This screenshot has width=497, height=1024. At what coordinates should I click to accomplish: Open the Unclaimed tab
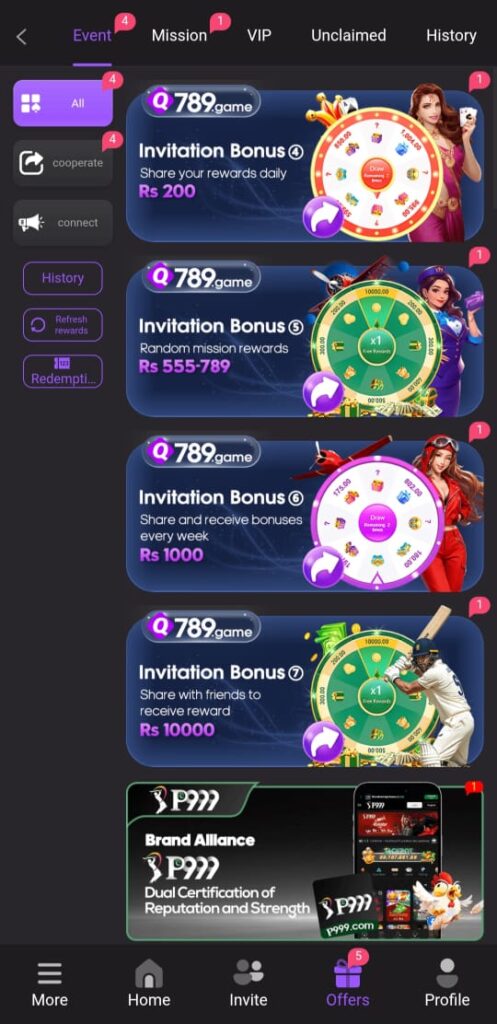(348, 35)
